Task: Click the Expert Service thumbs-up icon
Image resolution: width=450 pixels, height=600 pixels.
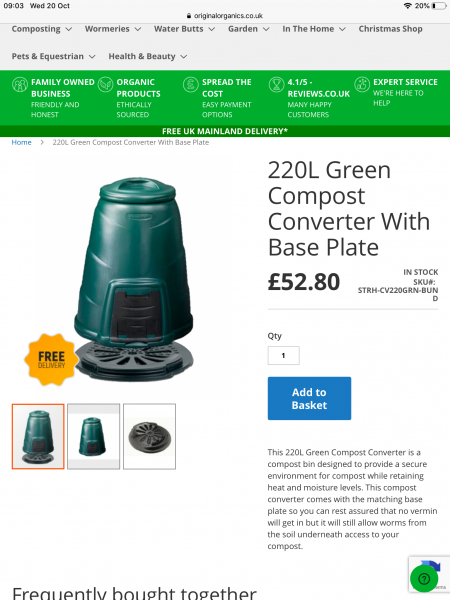Action: click(x=362, y=85)
